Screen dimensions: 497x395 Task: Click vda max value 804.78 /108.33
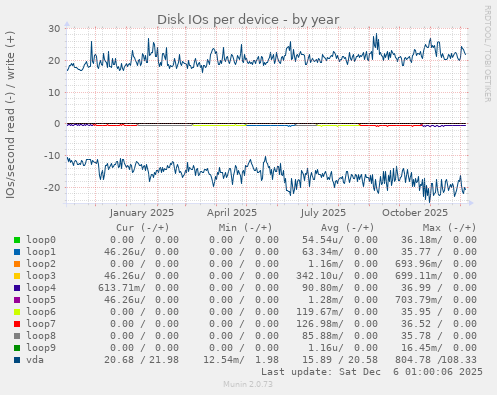tap(436, 360)
